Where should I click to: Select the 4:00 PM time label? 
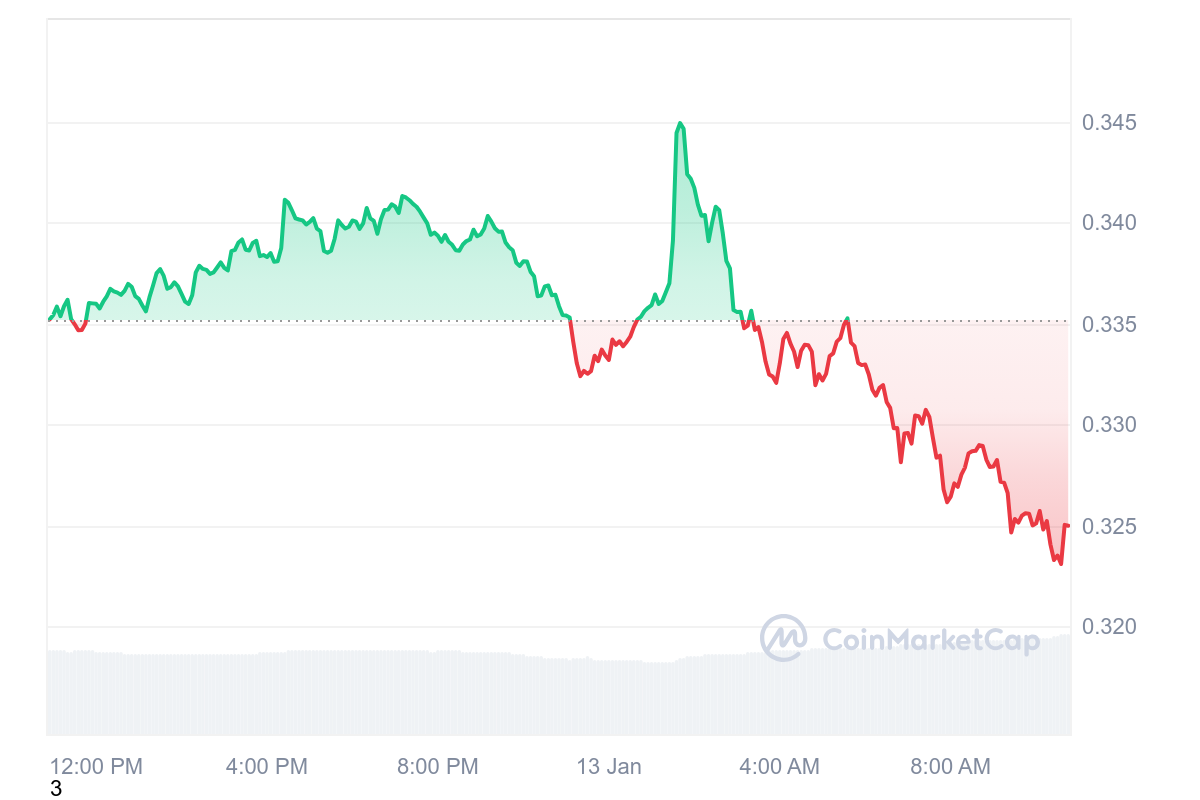[x=266, y=767]
